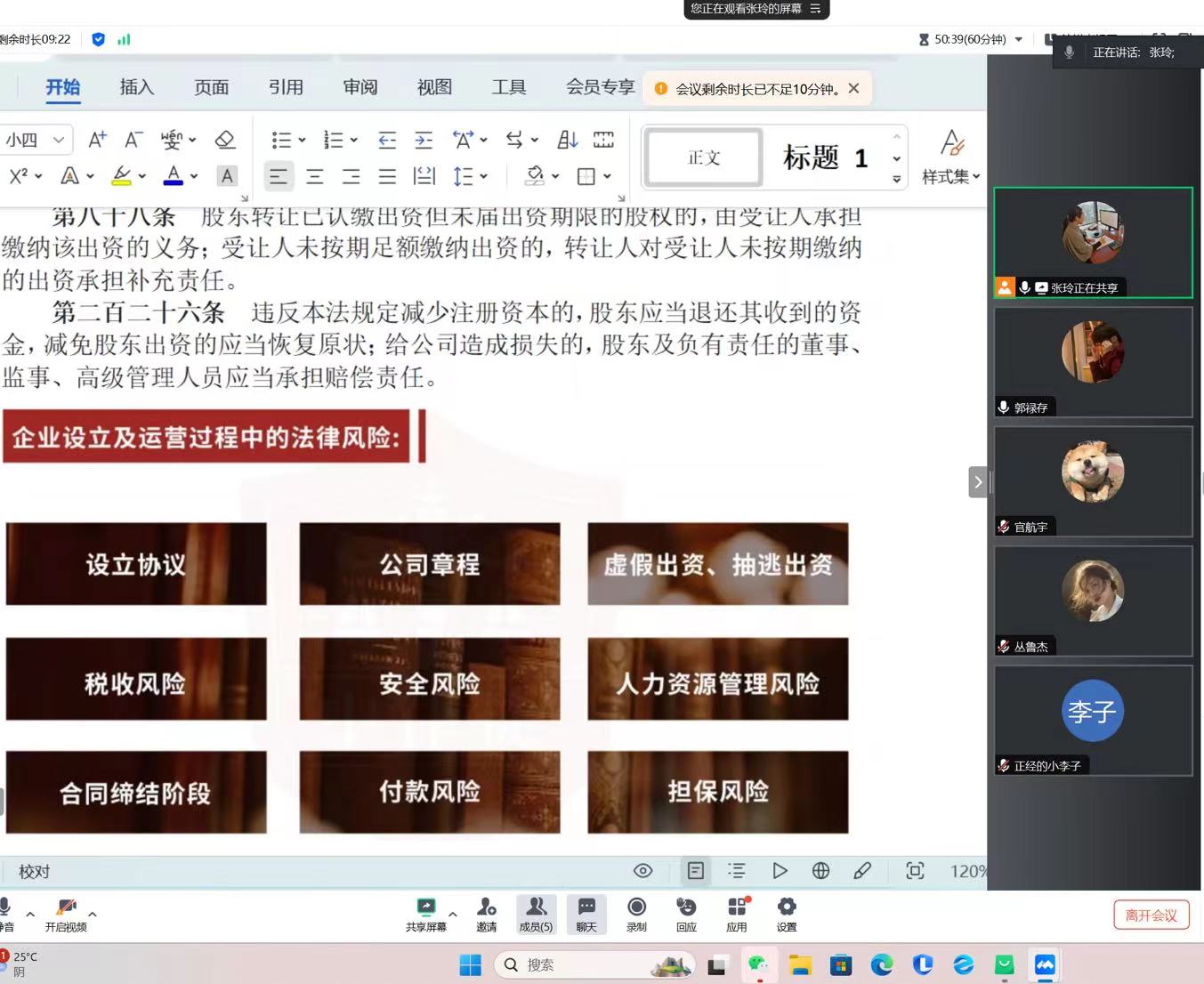1204x984 pixels.
Task: Switch to the 插入 ribbon tab
Action: pyautogui.click(x=137, y=87)
